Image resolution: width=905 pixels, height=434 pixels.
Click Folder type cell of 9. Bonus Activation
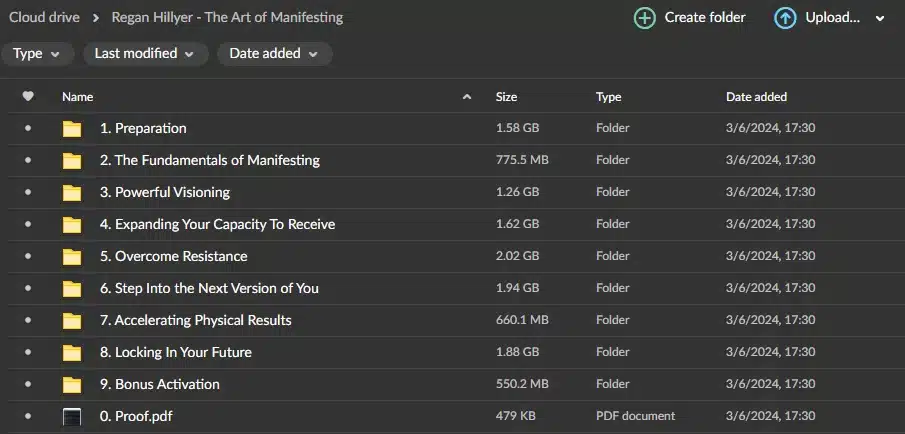point(612,384)
